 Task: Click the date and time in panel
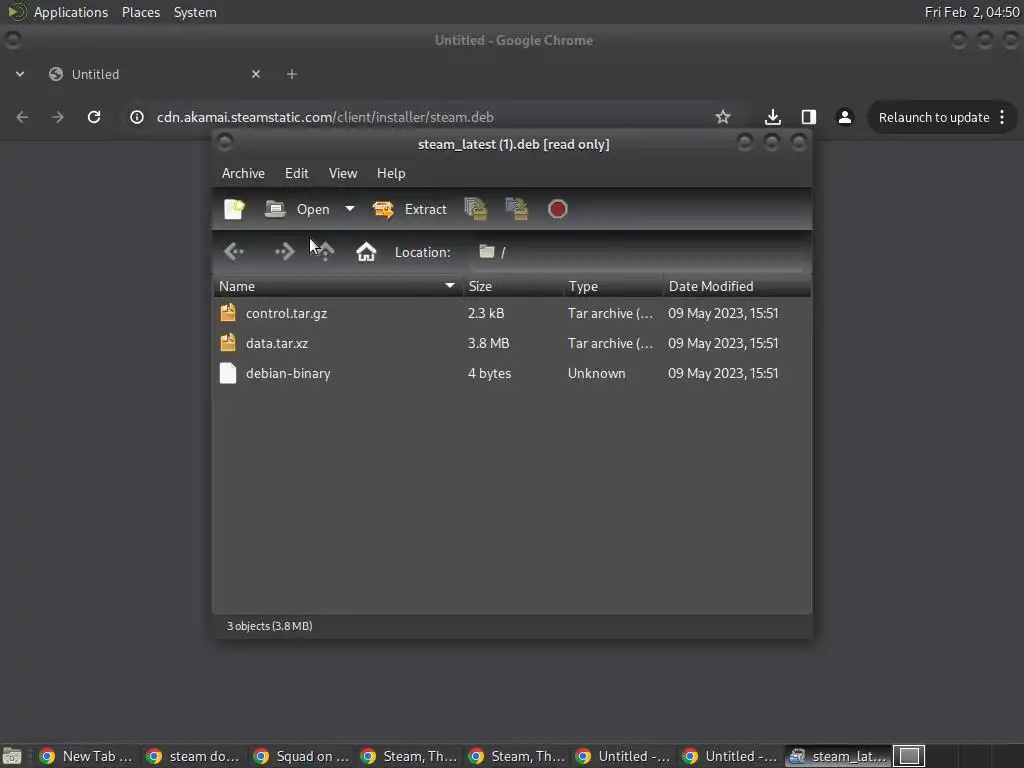972,12
